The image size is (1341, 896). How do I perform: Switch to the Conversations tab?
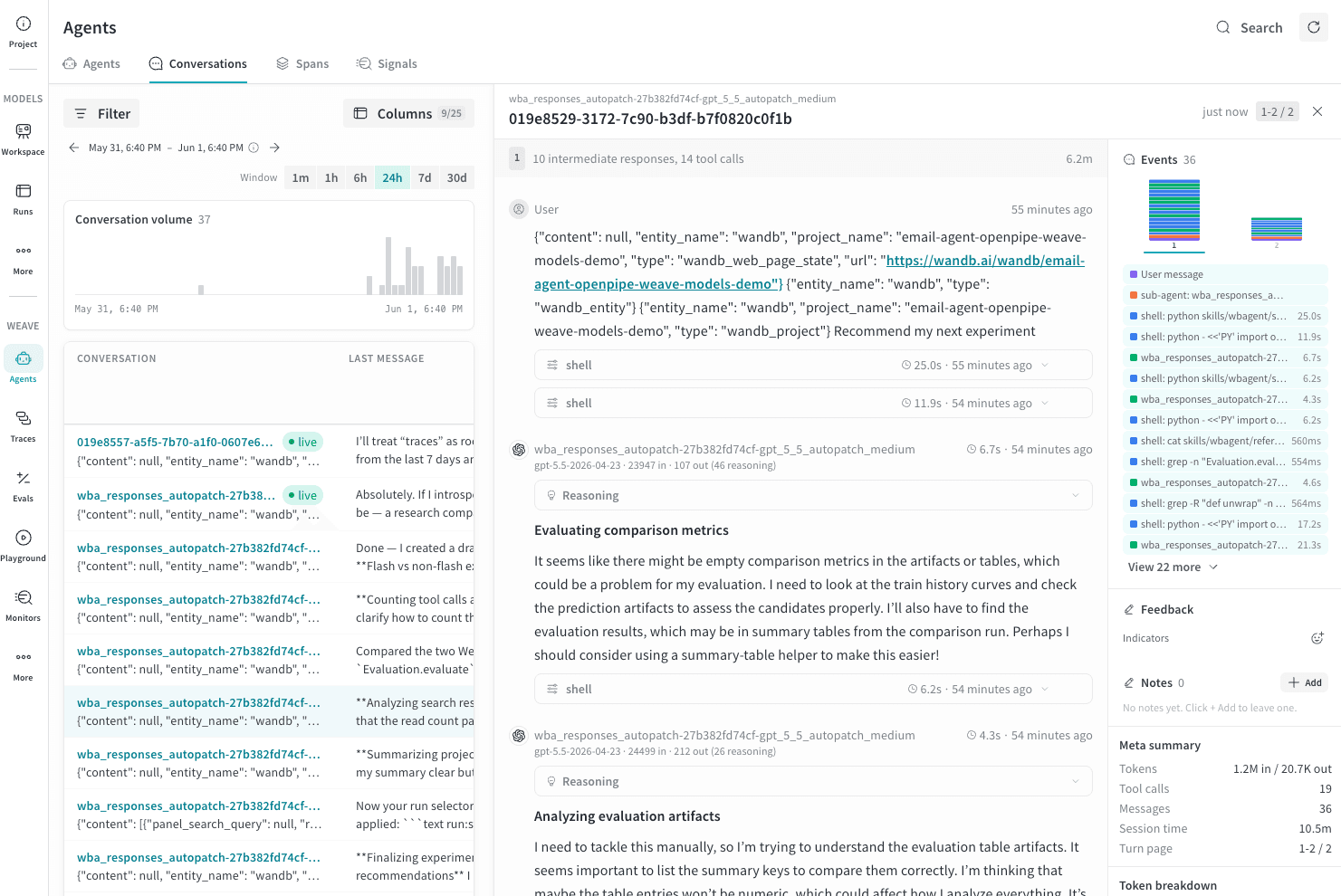tap(197, 63)
